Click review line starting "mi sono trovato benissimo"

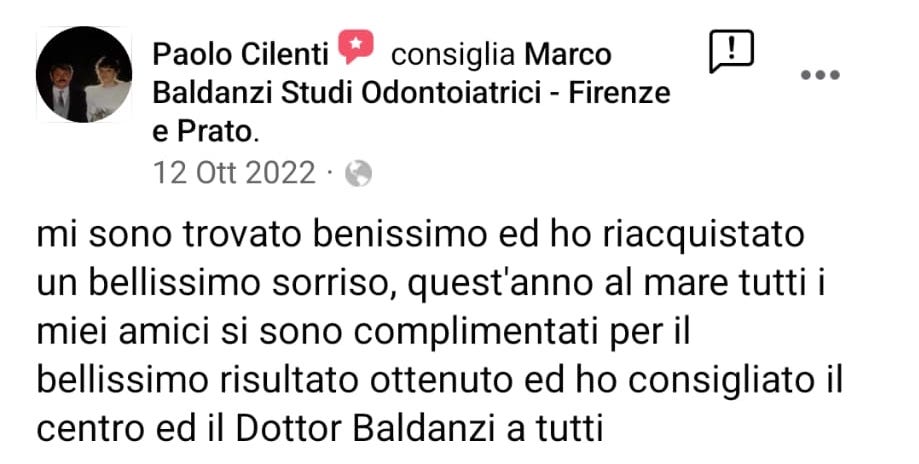(x=420, y=236)
